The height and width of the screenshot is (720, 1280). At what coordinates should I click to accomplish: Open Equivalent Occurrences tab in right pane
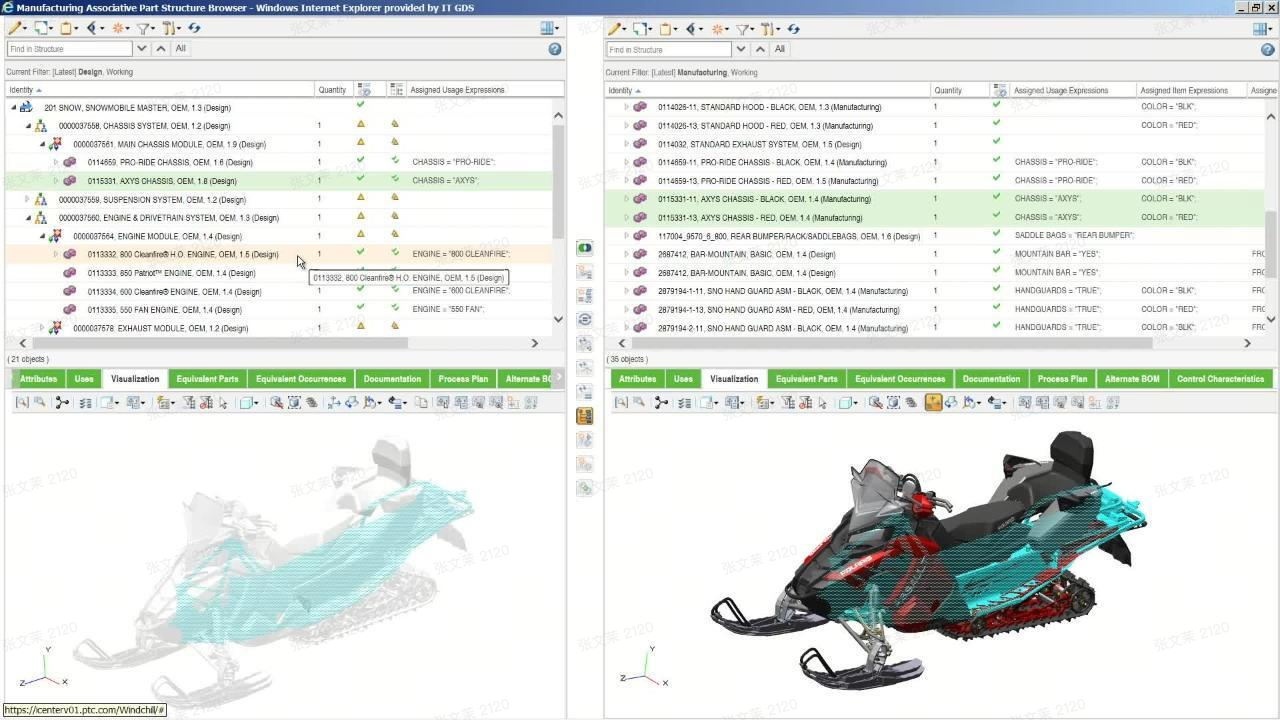click(900, 379)
